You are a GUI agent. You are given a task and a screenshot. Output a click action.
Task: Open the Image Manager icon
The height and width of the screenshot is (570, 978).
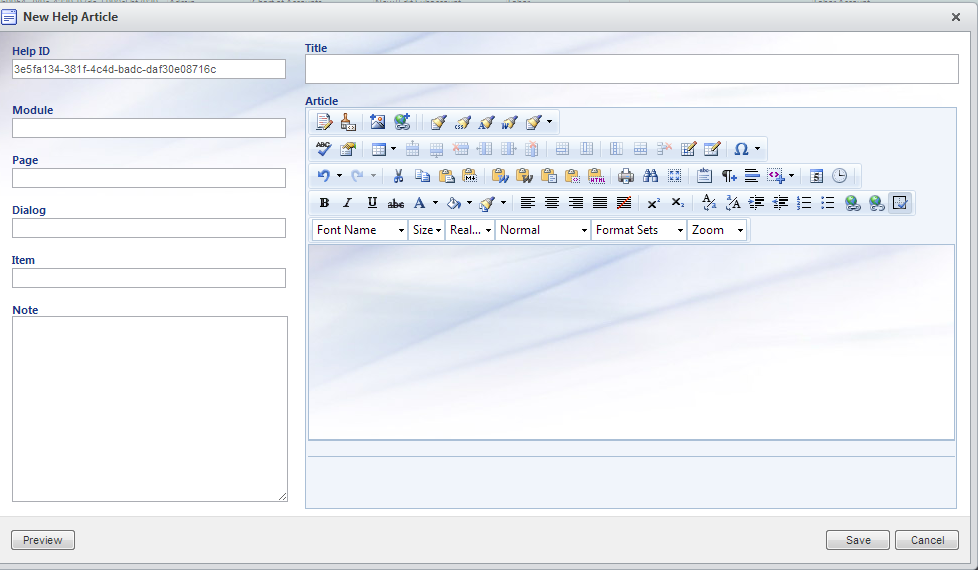coord(377,122)
